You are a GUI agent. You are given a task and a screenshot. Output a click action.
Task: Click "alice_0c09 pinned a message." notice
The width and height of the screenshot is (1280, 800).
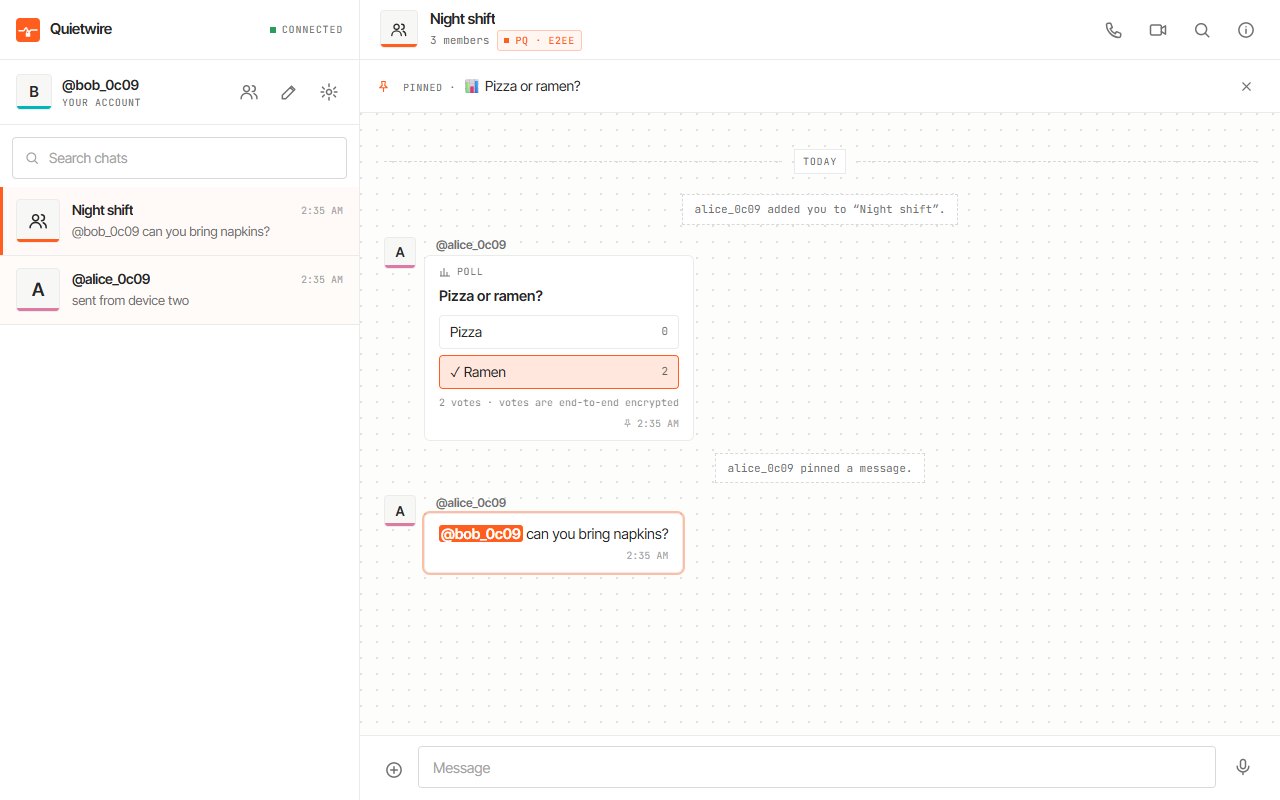(820, 468)
